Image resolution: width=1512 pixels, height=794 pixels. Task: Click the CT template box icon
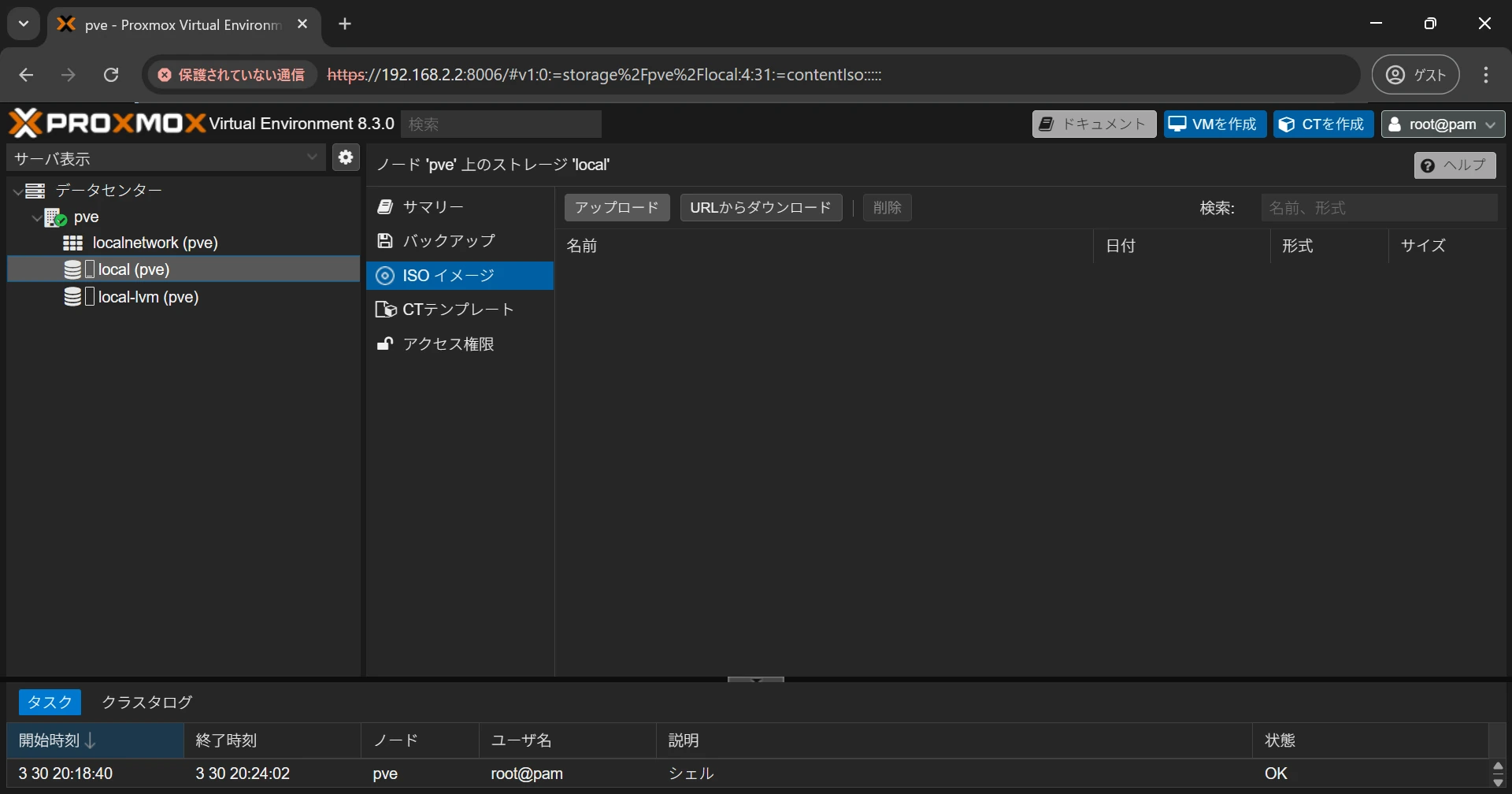tap(386, 310)
